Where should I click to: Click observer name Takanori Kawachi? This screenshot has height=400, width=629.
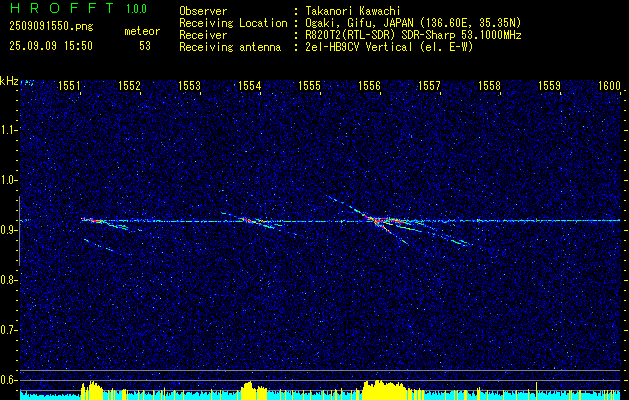(353, 11)
